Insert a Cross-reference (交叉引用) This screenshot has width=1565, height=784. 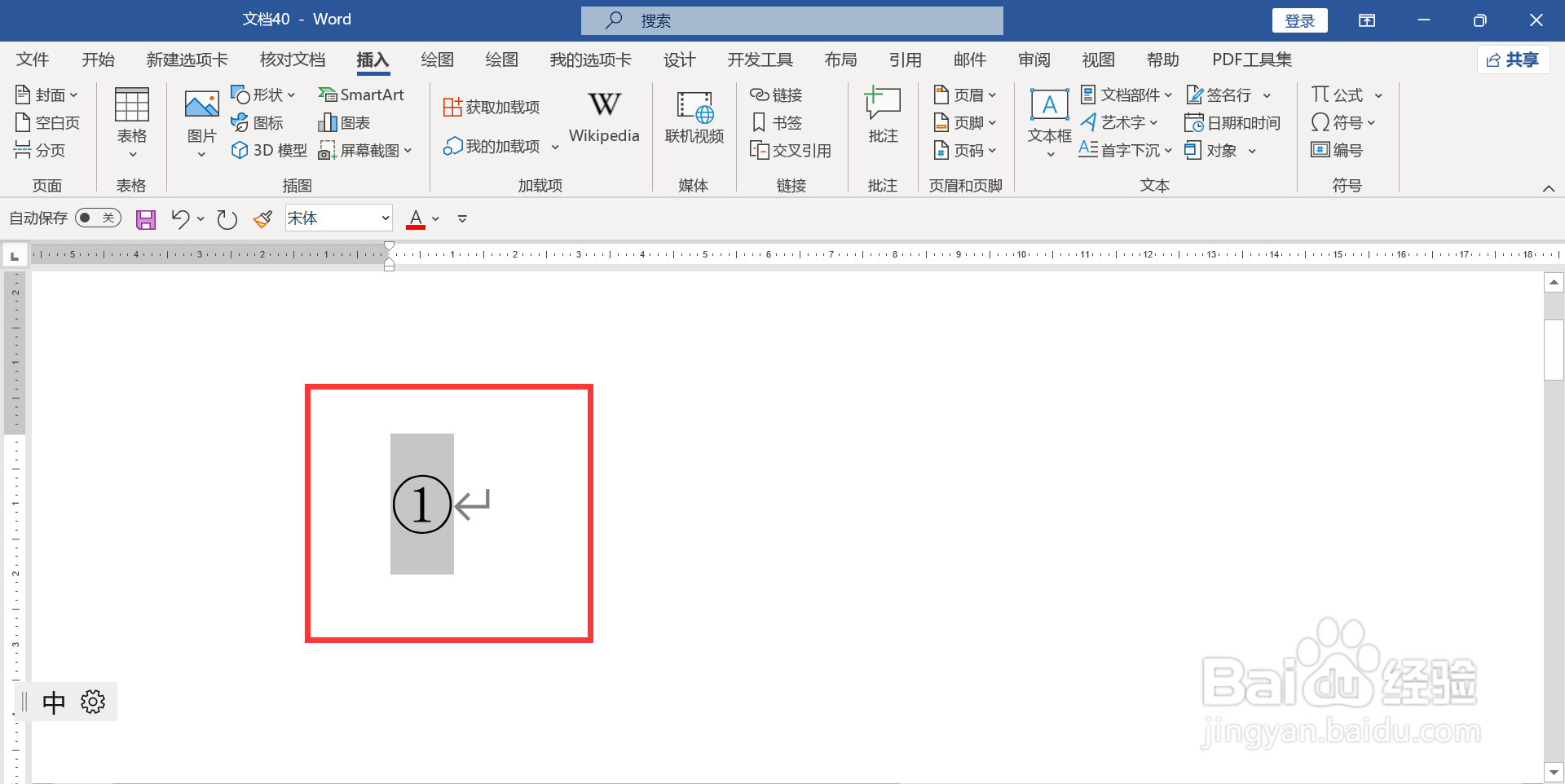pyautogui.click(x=791, y=150)
